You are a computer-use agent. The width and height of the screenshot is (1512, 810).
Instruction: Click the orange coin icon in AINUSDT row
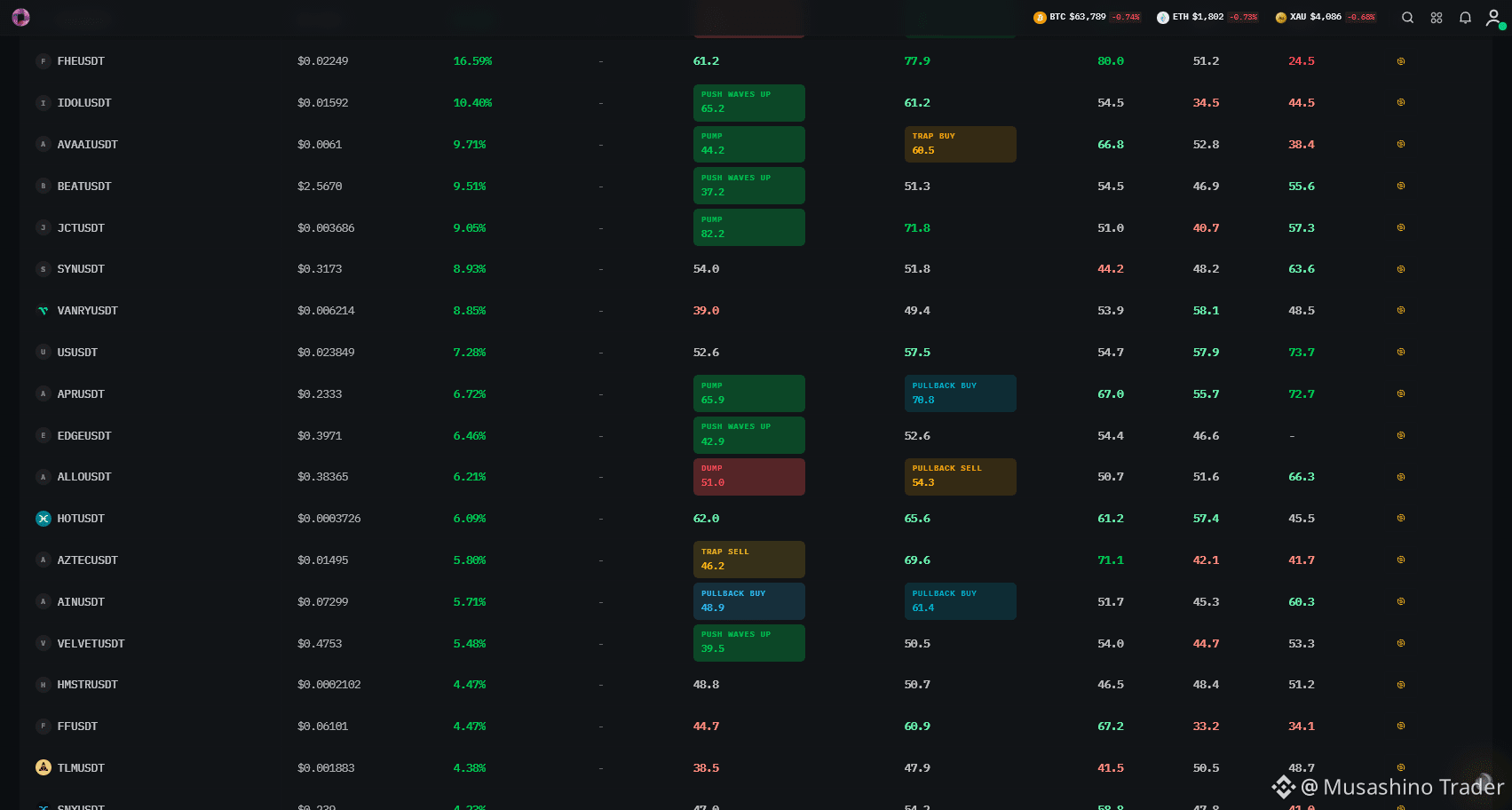[x=1401, y=601]
